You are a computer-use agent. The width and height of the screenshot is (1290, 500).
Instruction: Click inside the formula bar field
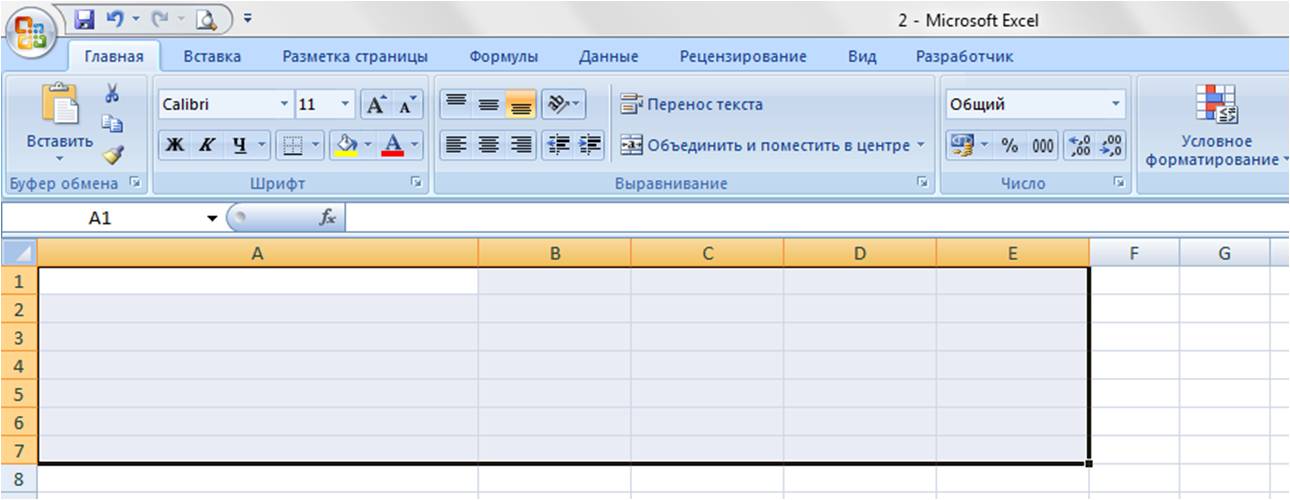[x=815, y=218]
